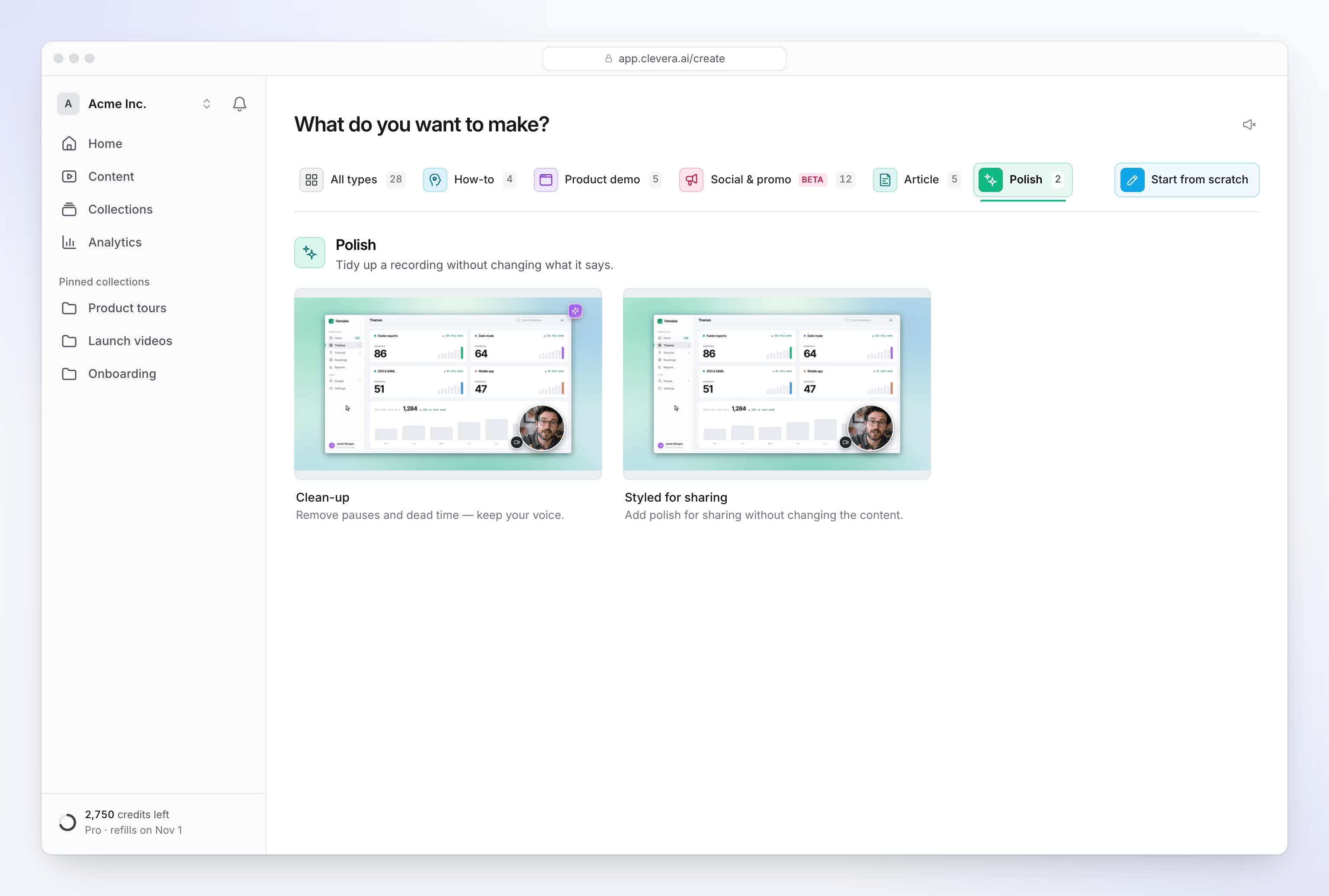
Task: Switch to Product demo tab
Action: (x=598, y=179)
